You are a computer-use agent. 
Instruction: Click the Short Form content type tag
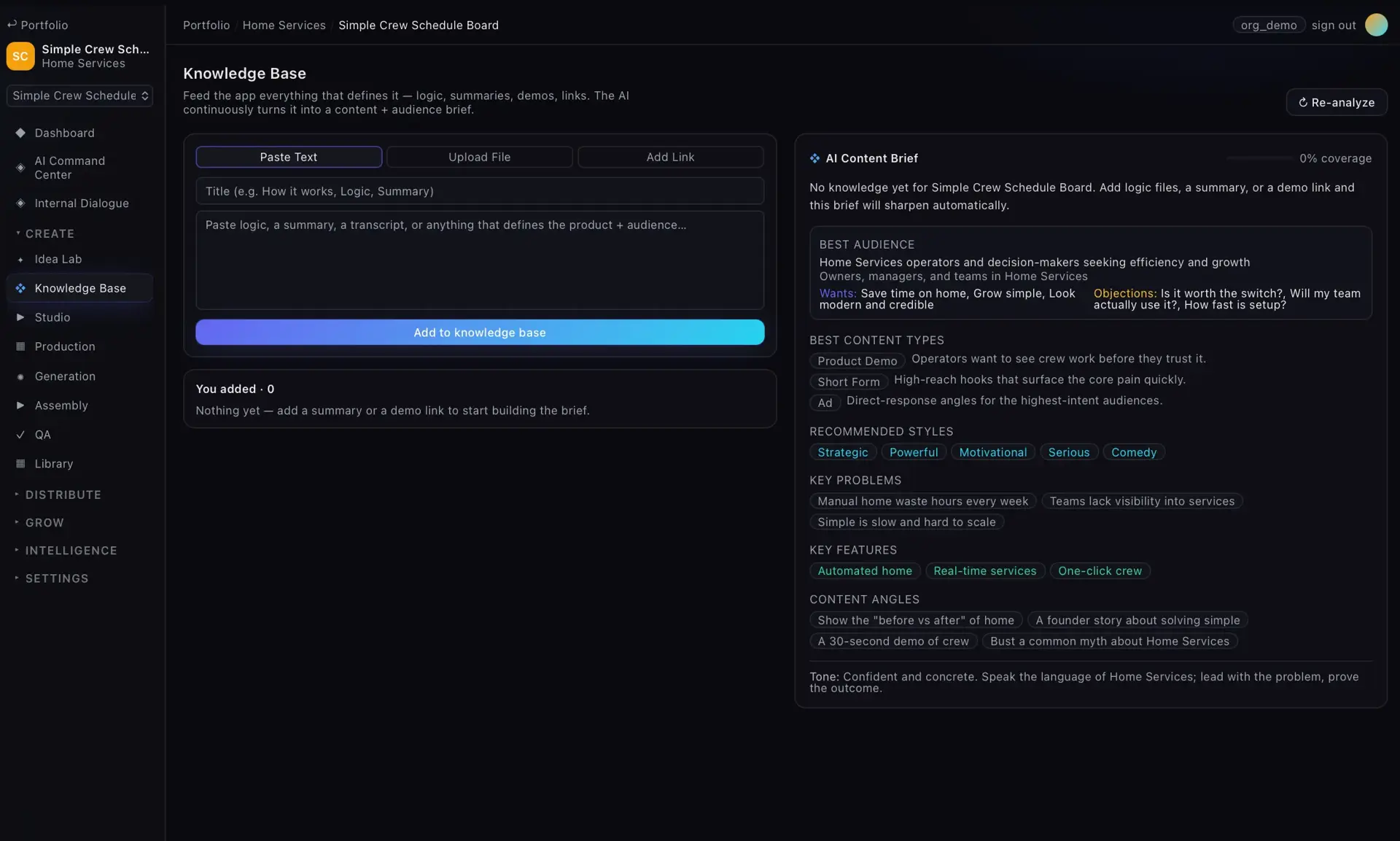pos(848,381)
